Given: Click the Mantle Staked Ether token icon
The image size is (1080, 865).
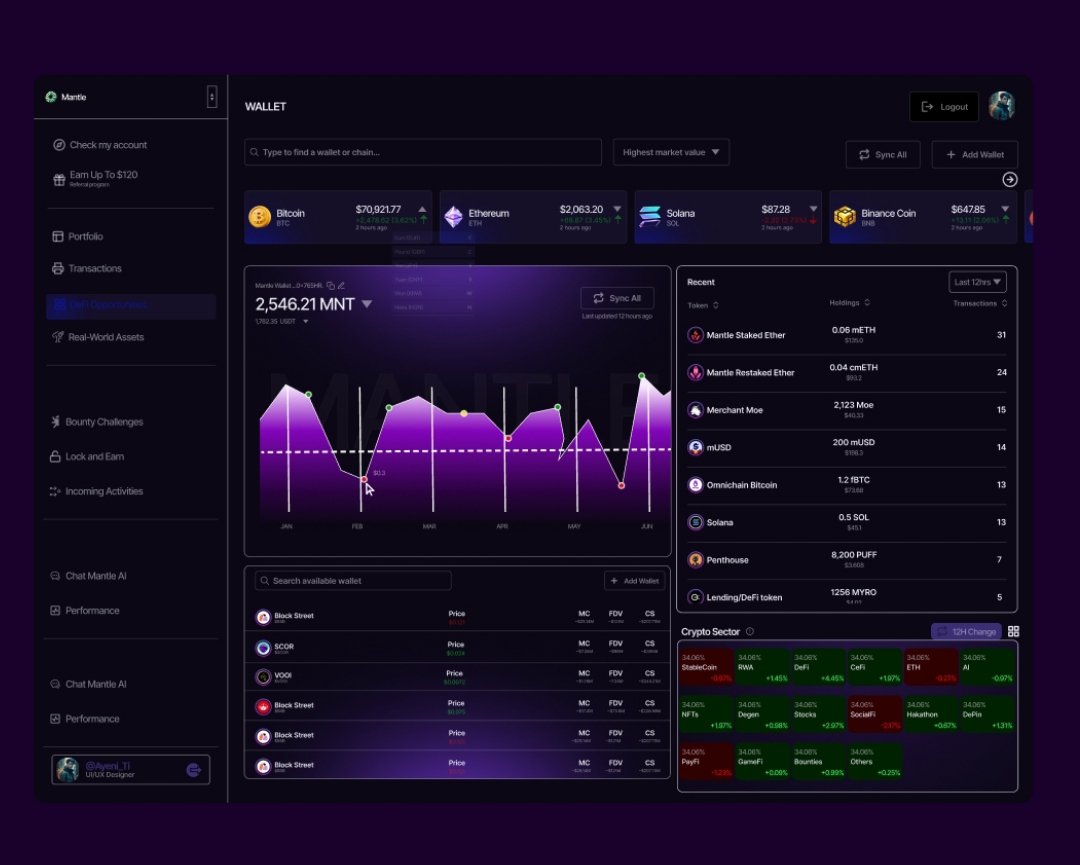Looking at the screenshot, I should coord(696,335).
